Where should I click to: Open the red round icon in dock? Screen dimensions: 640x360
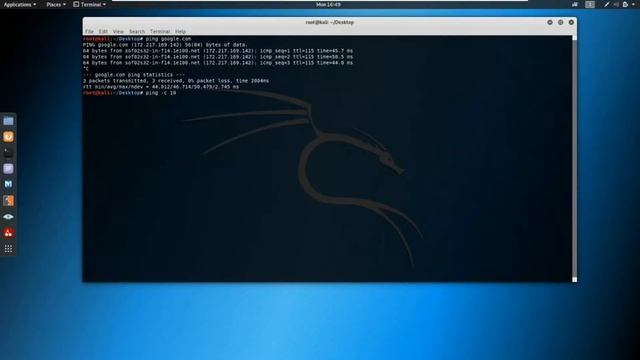tap(8, 233)
